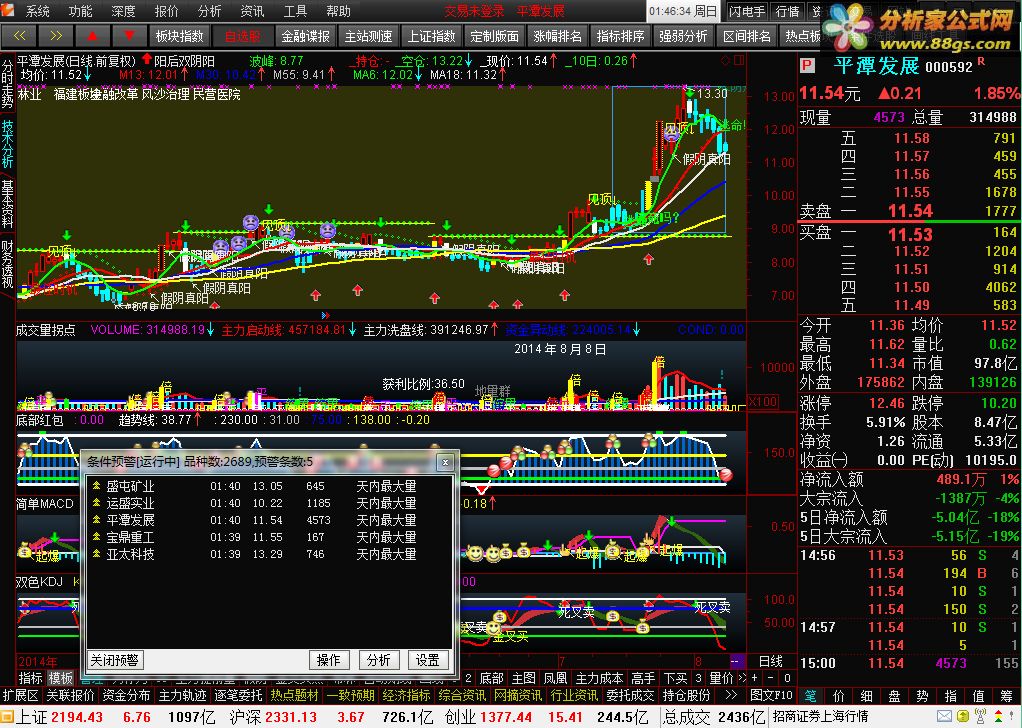Image resolution: width=1022 pixels, height=728 pixels.
Task: Switch to the 筹 tab in the quote panel
Action: pos(1006,696)
